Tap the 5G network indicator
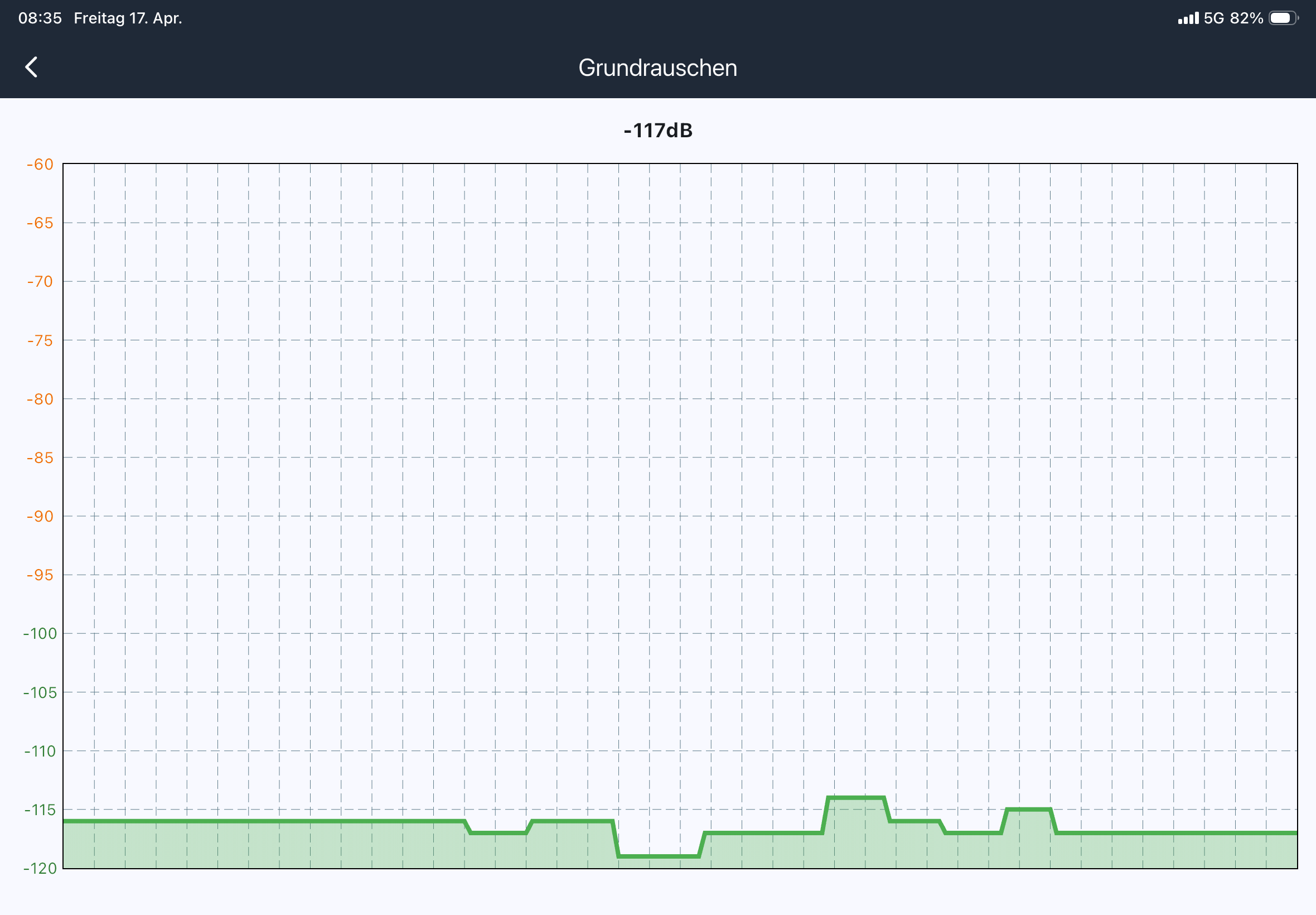 point(1213,18)
